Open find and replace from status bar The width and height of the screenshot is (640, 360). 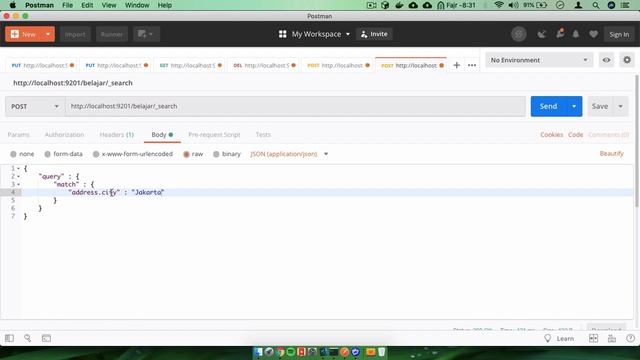tap(27, 338)
